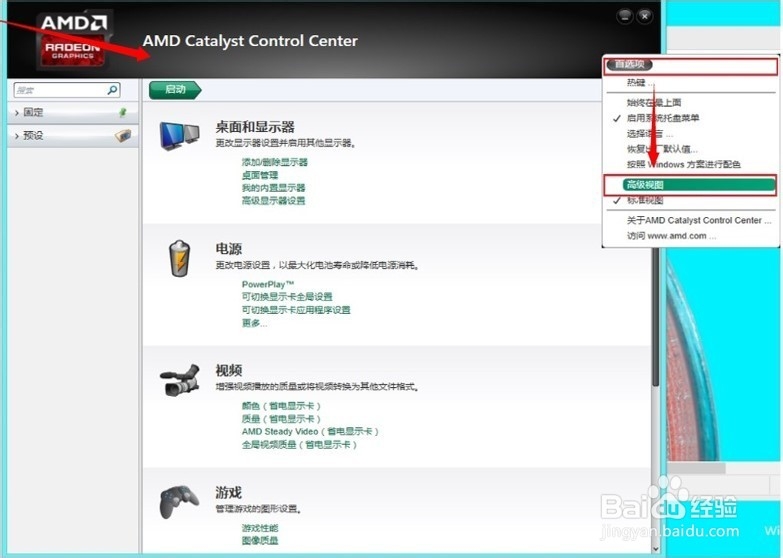Click the green pin icon beside 固定
The image size is (783, 558).
click(x=123, y=112)
